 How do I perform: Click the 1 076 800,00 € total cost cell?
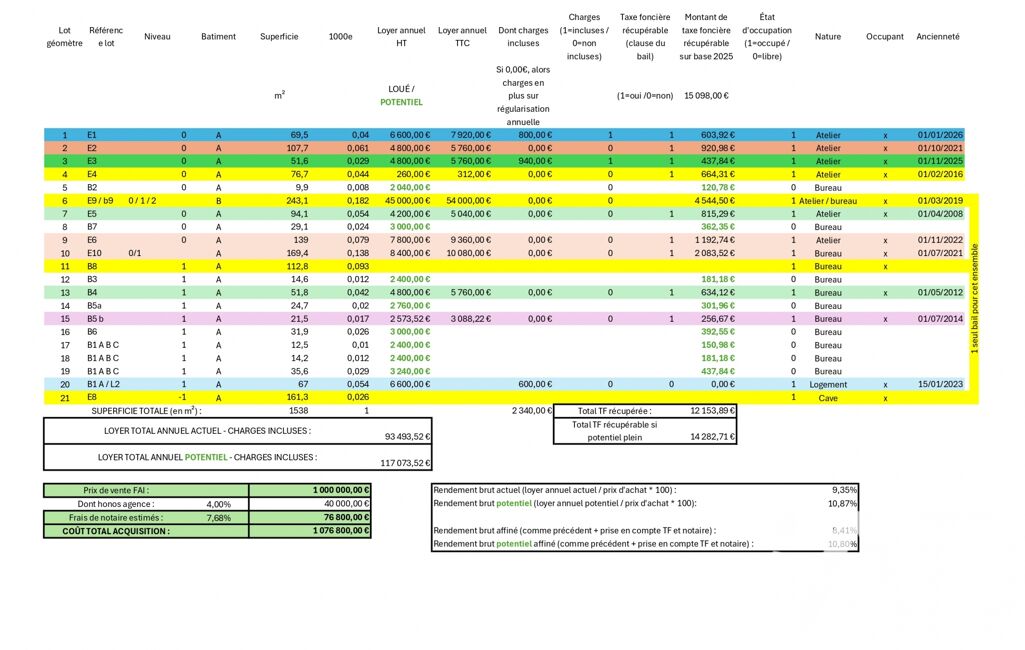[310, 531]
